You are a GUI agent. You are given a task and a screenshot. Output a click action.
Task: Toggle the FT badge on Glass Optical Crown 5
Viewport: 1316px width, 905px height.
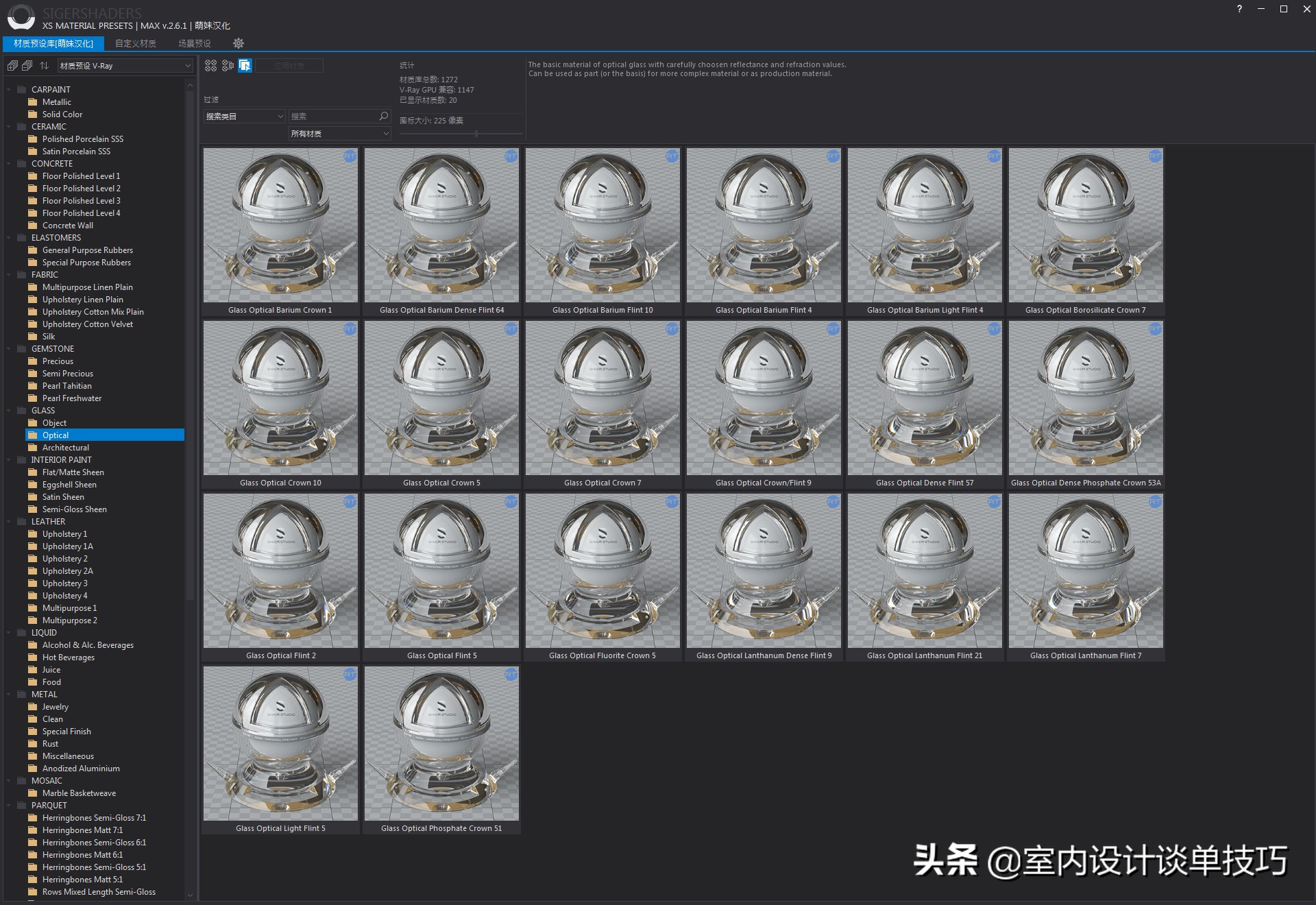click(511, 329)
